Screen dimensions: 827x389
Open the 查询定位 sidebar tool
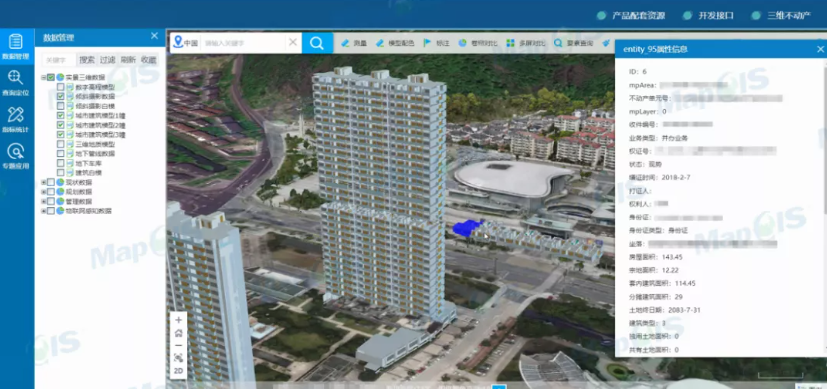point(16,82)
